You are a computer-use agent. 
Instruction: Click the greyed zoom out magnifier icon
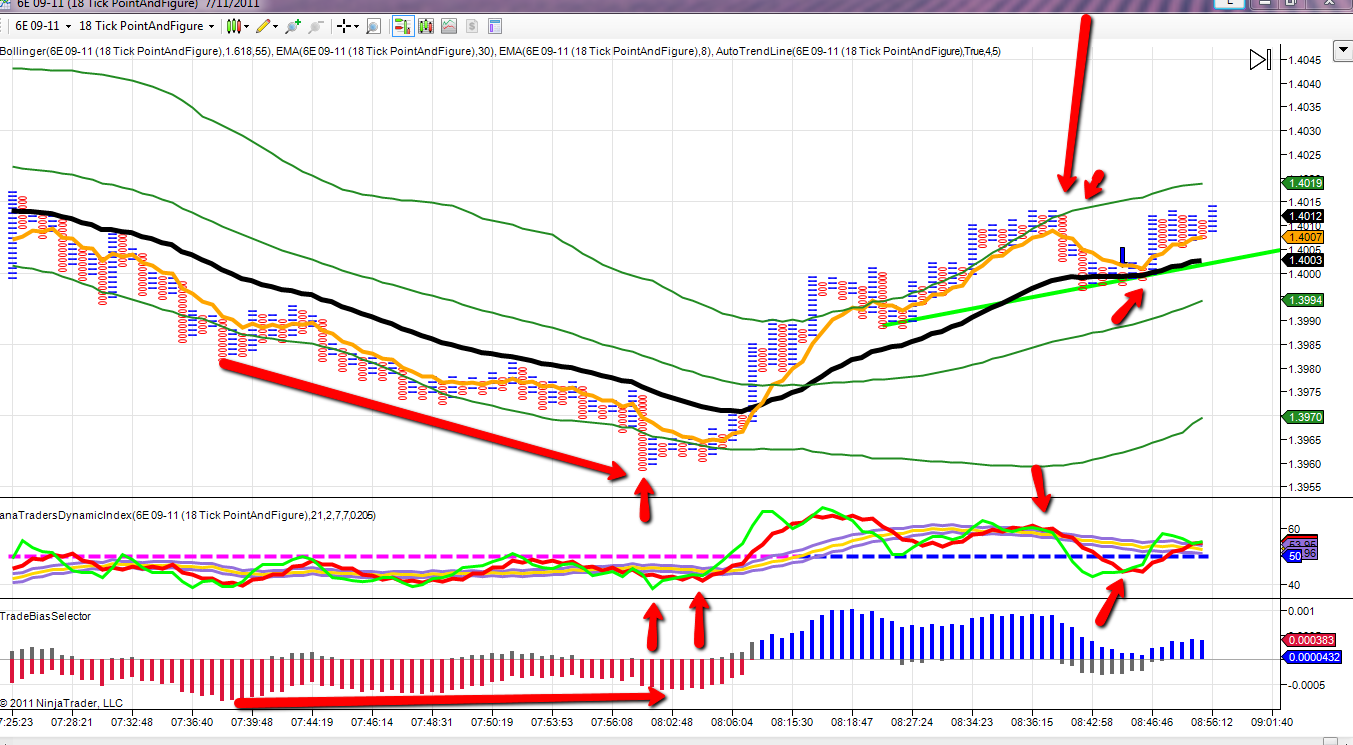316,26
